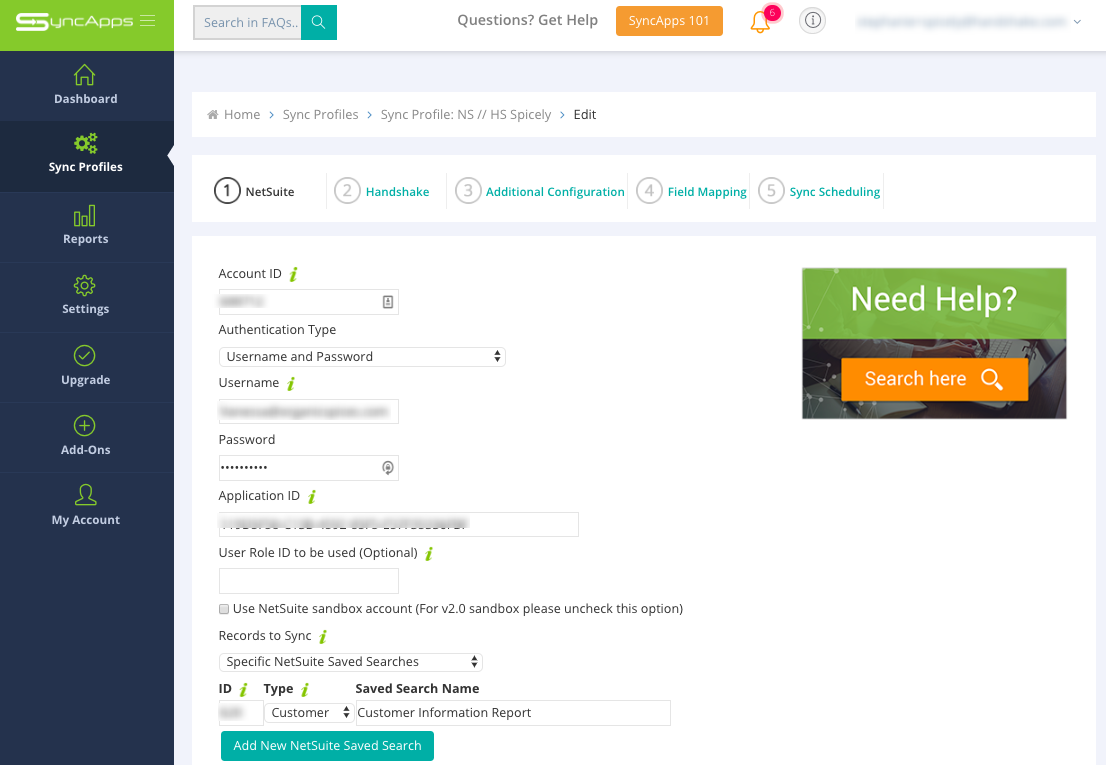Click the ID column info icon
Image resolution: width=1106 pixels, height=765 pixels.
pos(243,690)
